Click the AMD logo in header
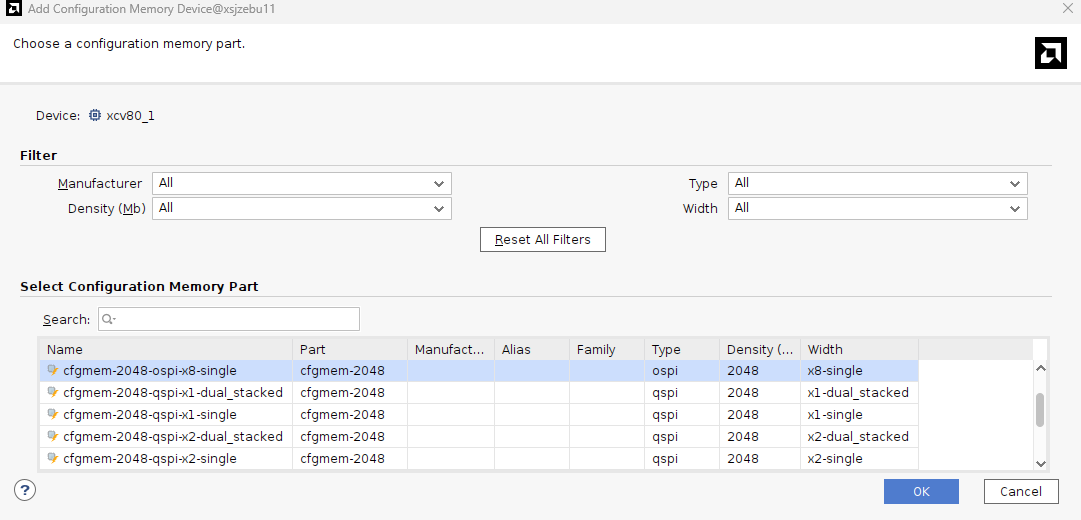 coord(1050,53)
